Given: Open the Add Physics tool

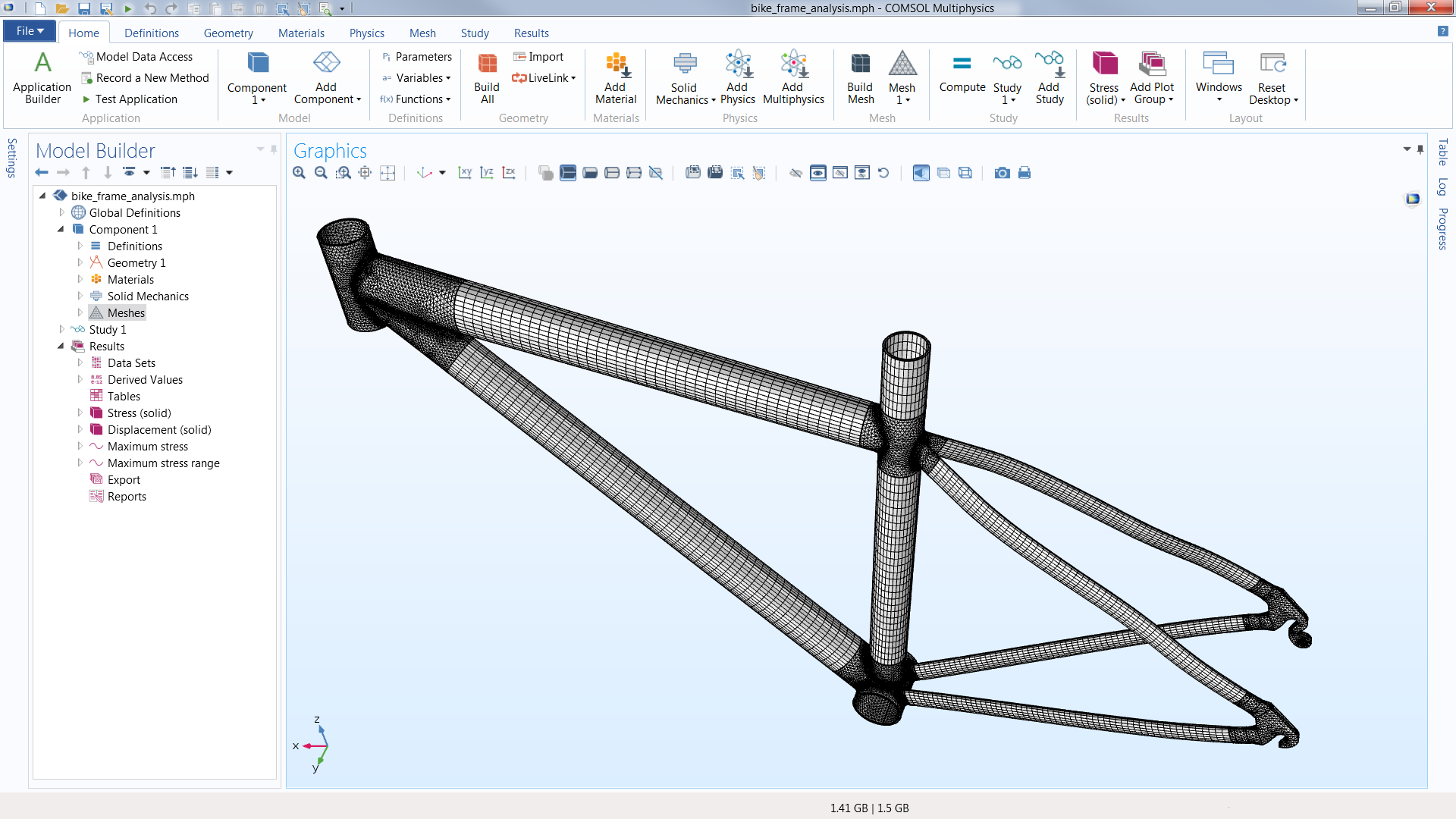Looking at the screenshot, I should 737,74.
